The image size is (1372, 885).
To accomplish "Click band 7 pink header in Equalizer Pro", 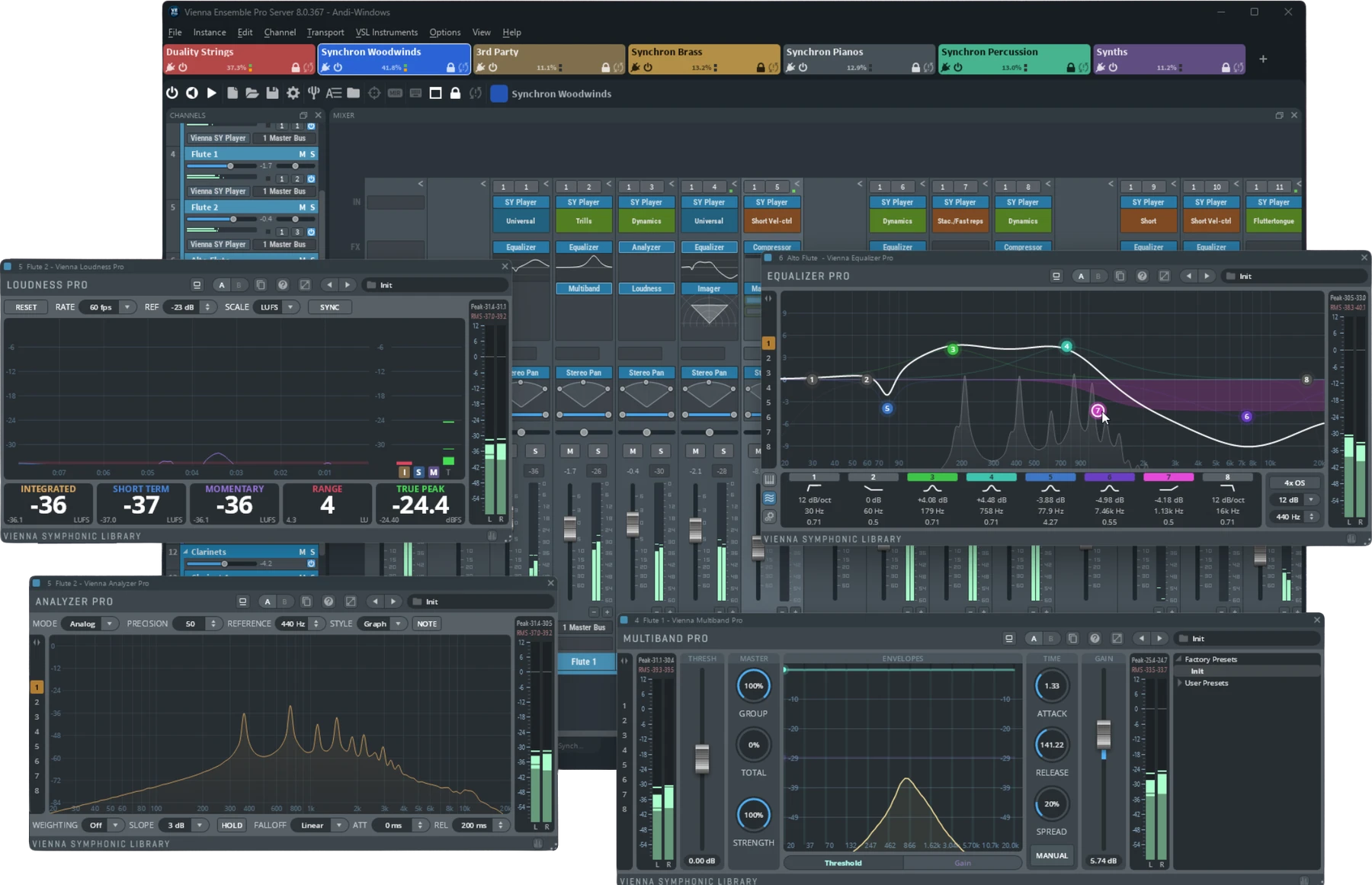I will 1168,477.
